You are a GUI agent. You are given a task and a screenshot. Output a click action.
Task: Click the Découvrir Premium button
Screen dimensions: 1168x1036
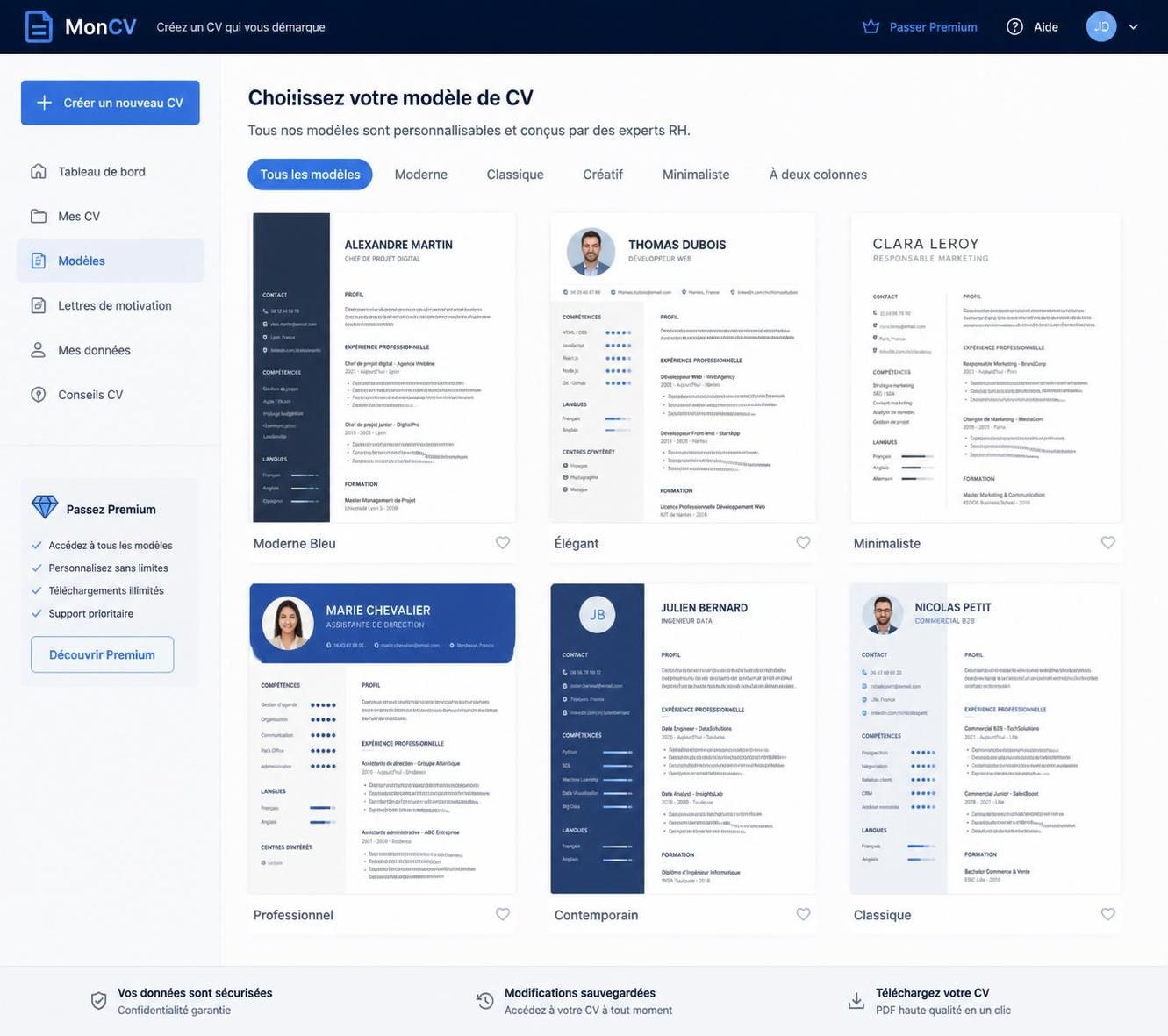(102, 654)
